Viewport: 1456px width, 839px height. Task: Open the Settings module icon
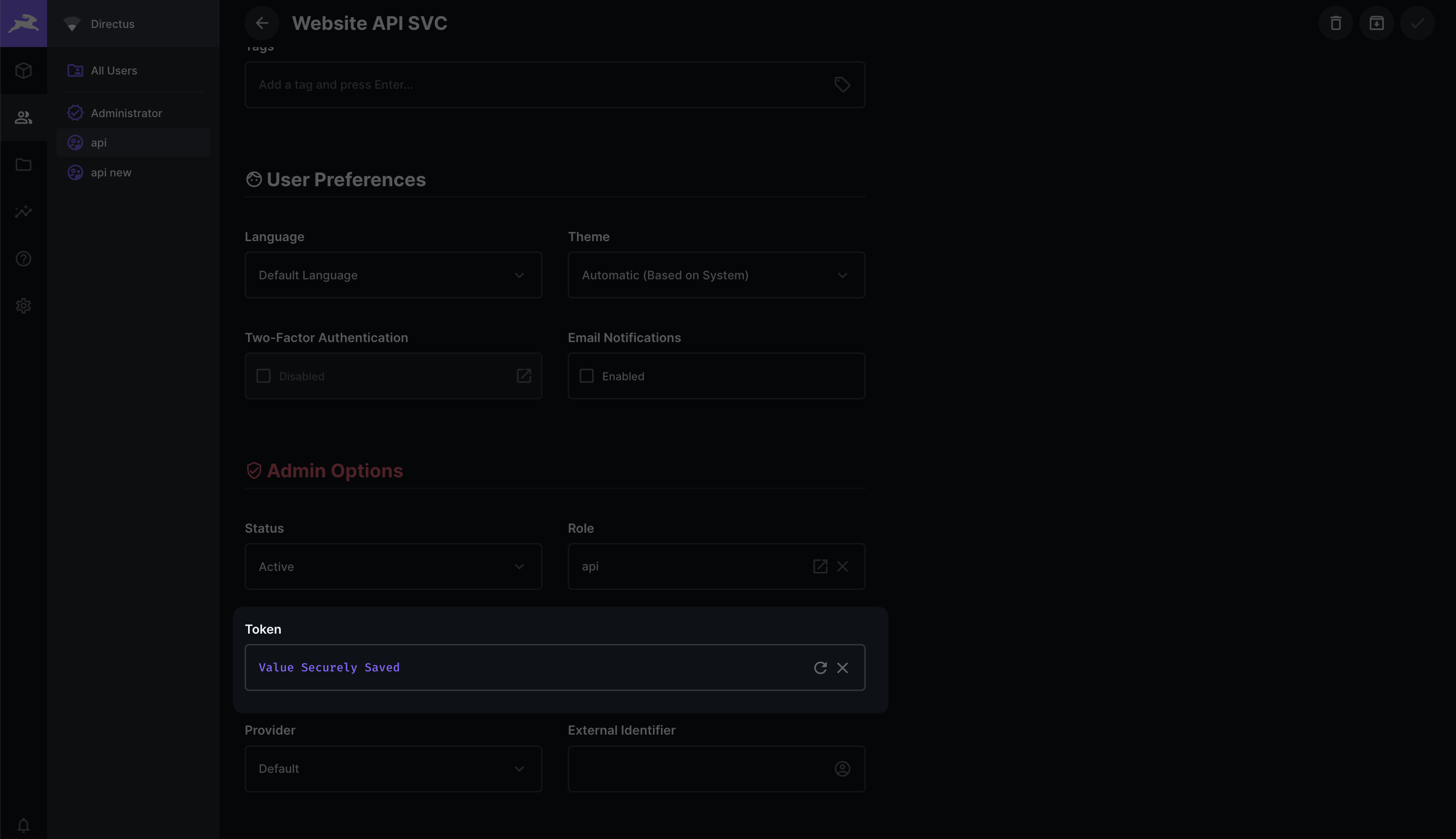(23, 305)
